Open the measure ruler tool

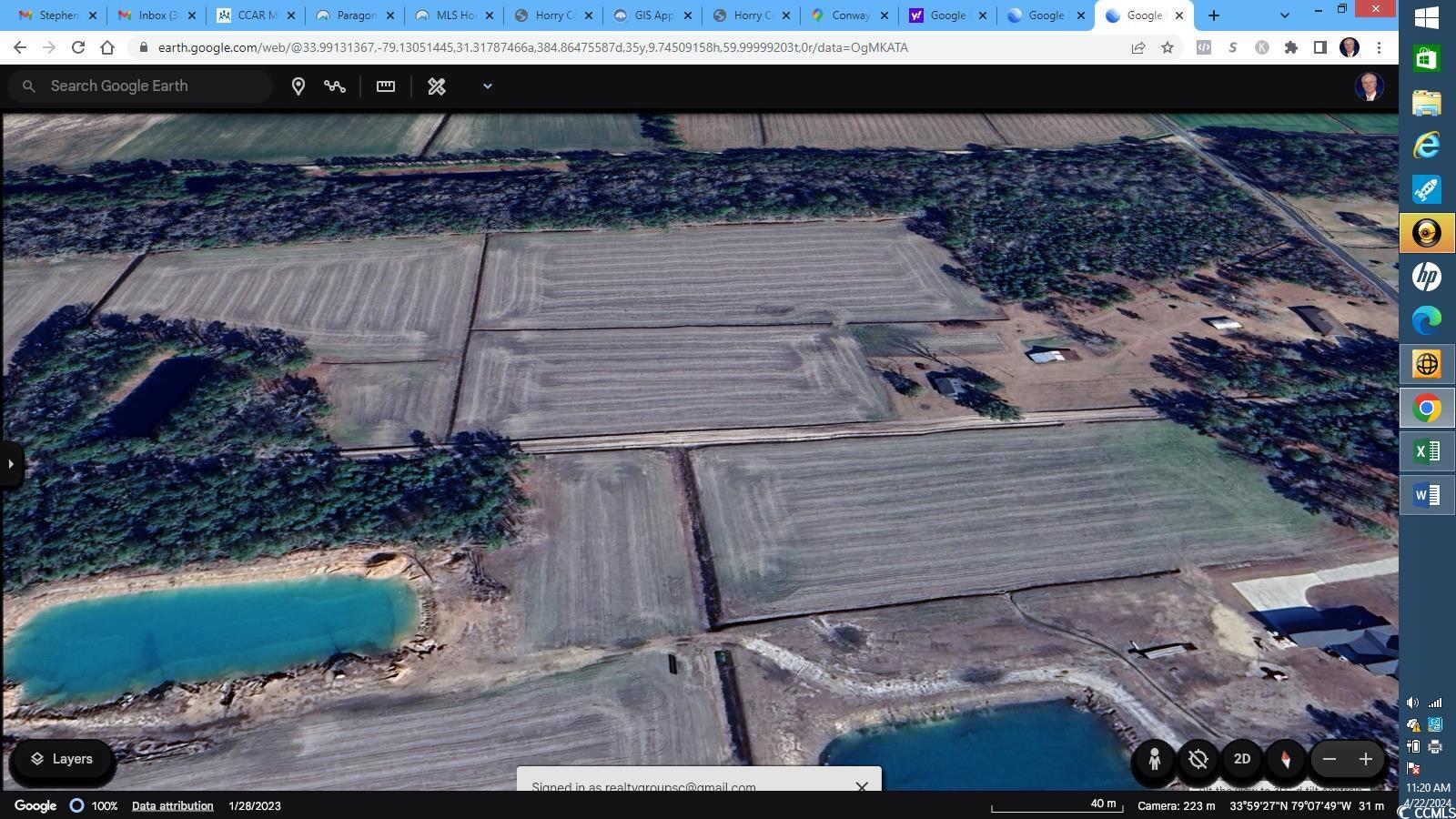point(386,86)
